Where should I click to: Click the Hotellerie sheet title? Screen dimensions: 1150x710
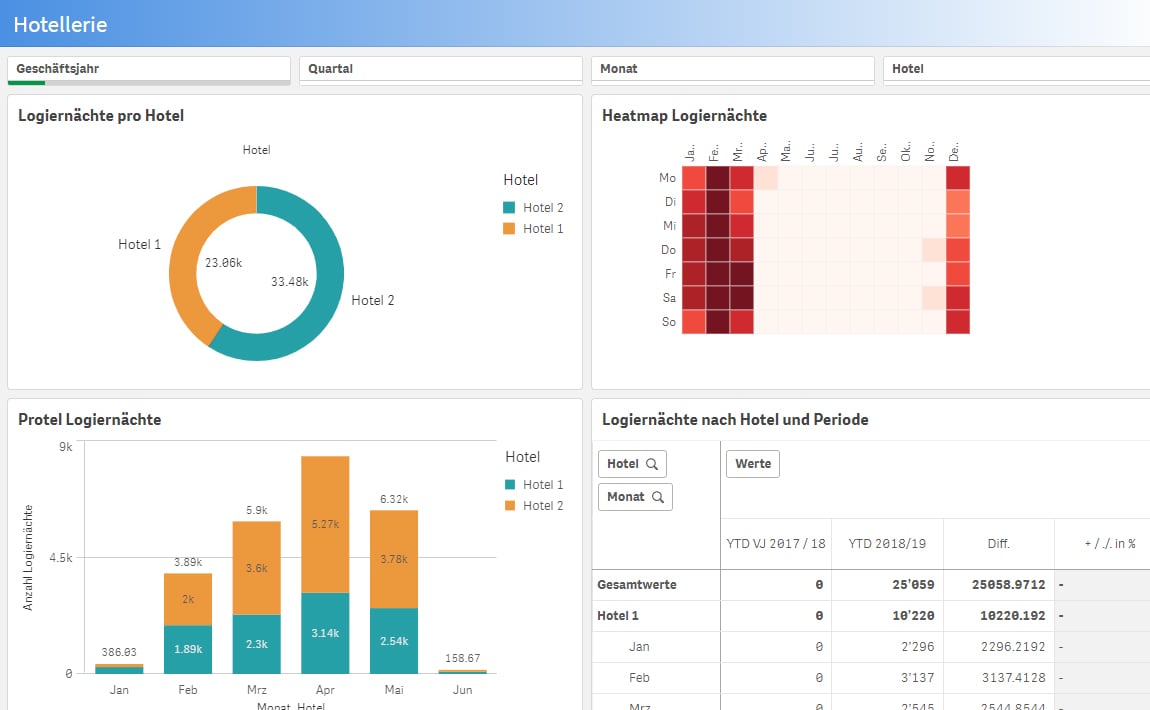click(x=60, y=25)
